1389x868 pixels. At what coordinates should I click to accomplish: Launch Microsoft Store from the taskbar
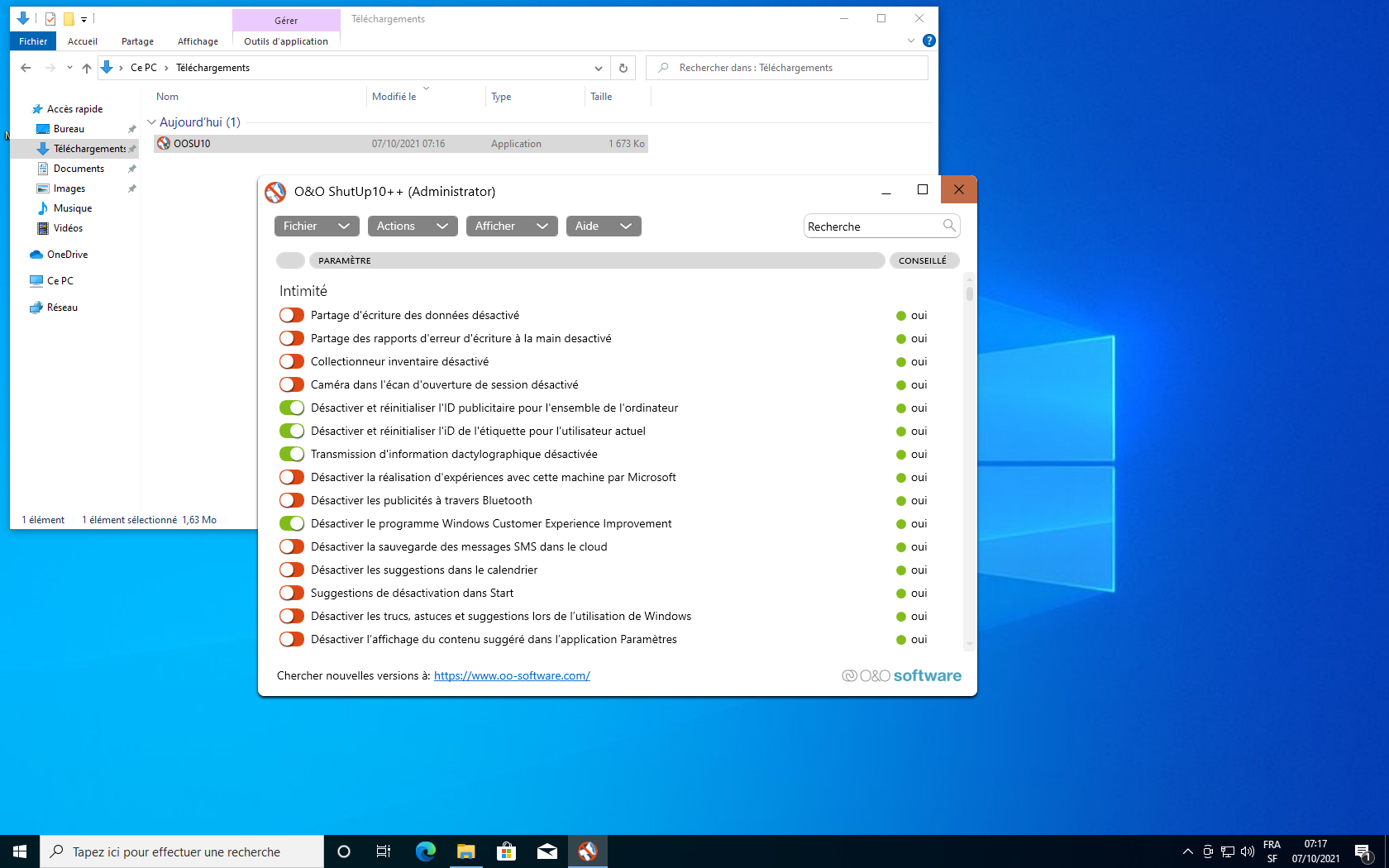click(x=507, y=851)
